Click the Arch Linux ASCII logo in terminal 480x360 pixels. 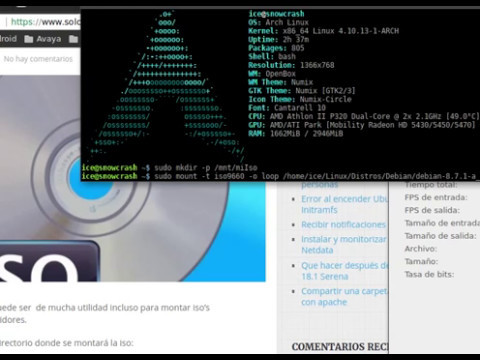click(x=166, y=85)
